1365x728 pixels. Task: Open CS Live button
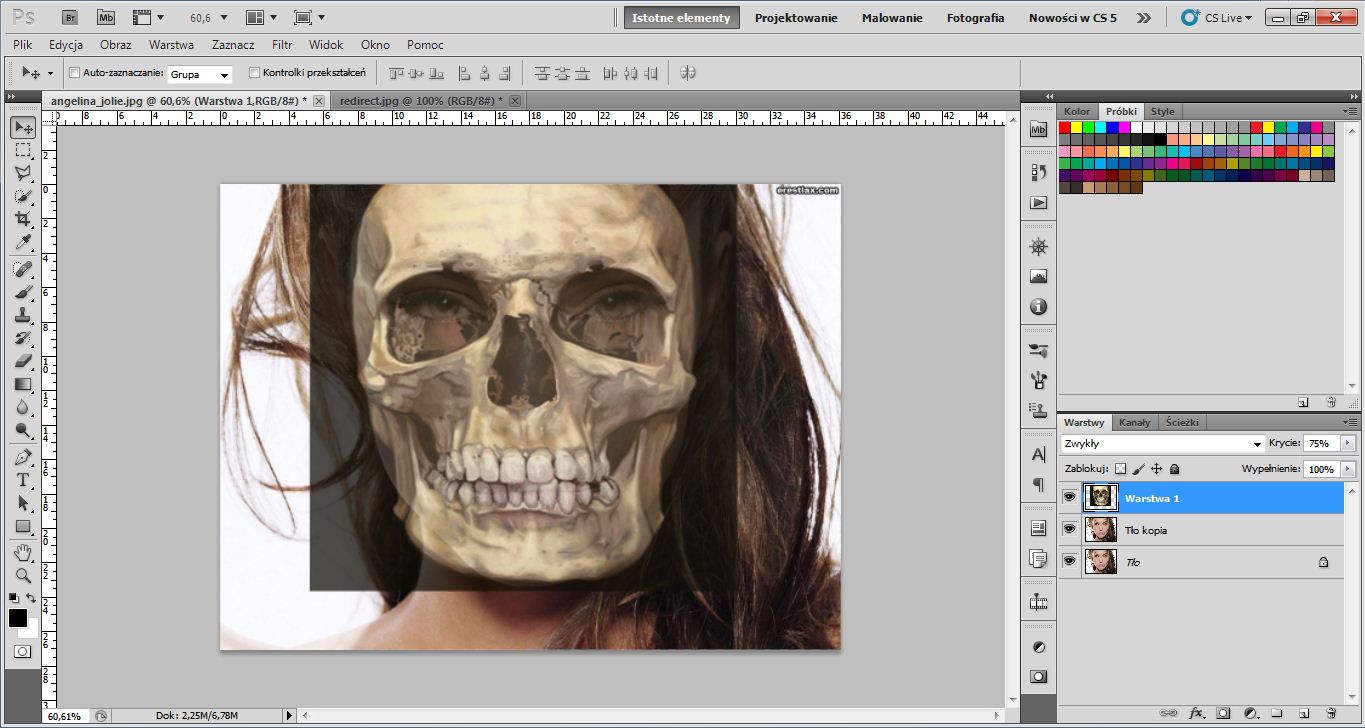[1217, 17]
